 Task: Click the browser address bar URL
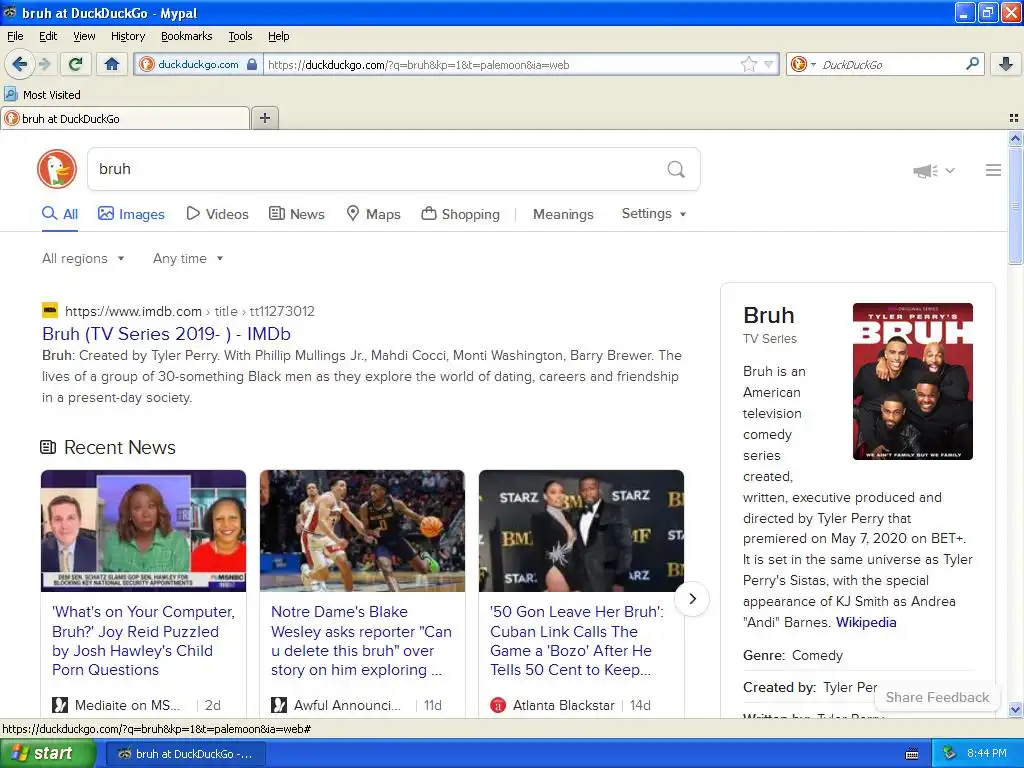coord(500,64)
